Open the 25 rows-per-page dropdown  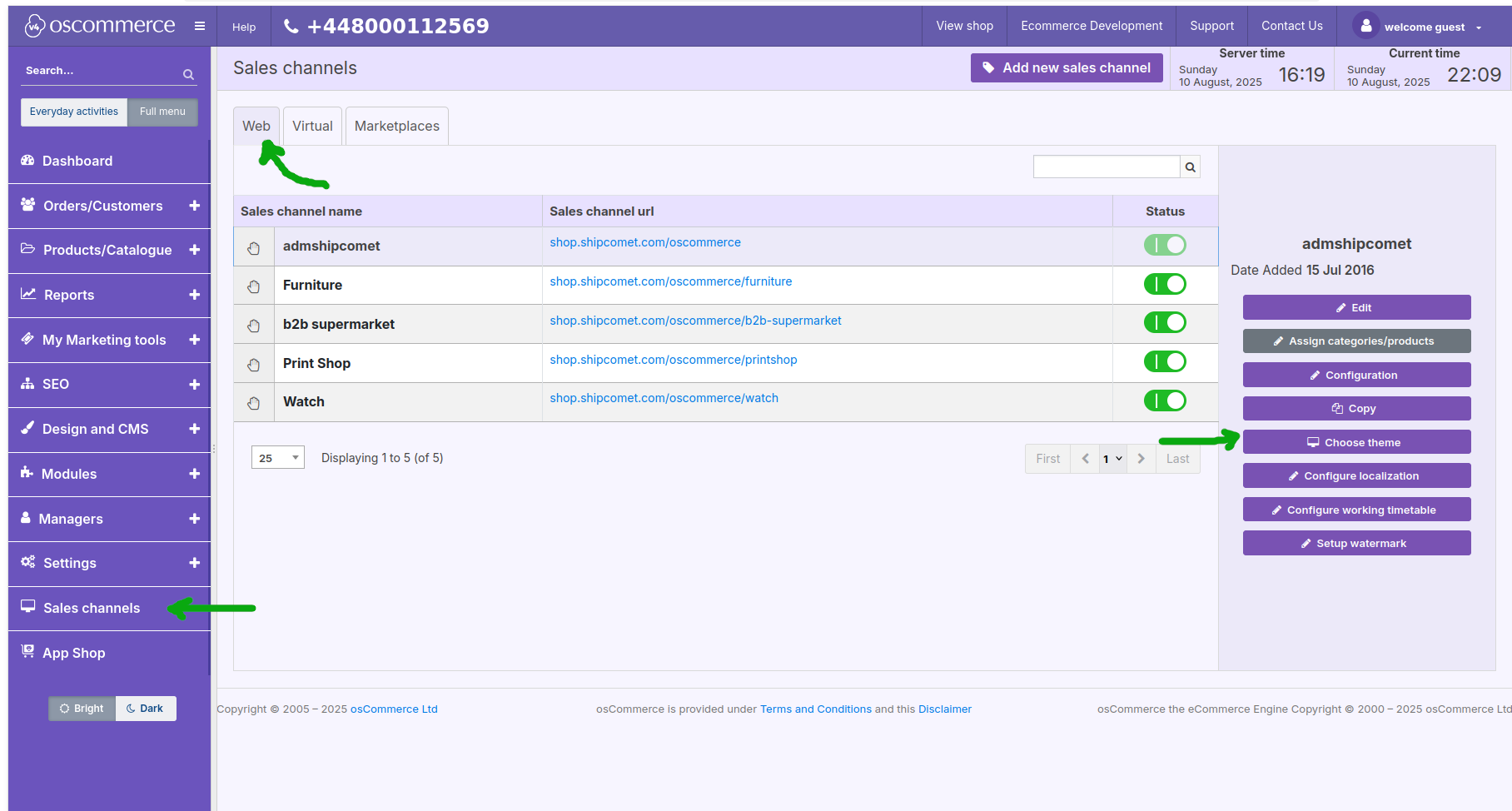coord(277,458)
